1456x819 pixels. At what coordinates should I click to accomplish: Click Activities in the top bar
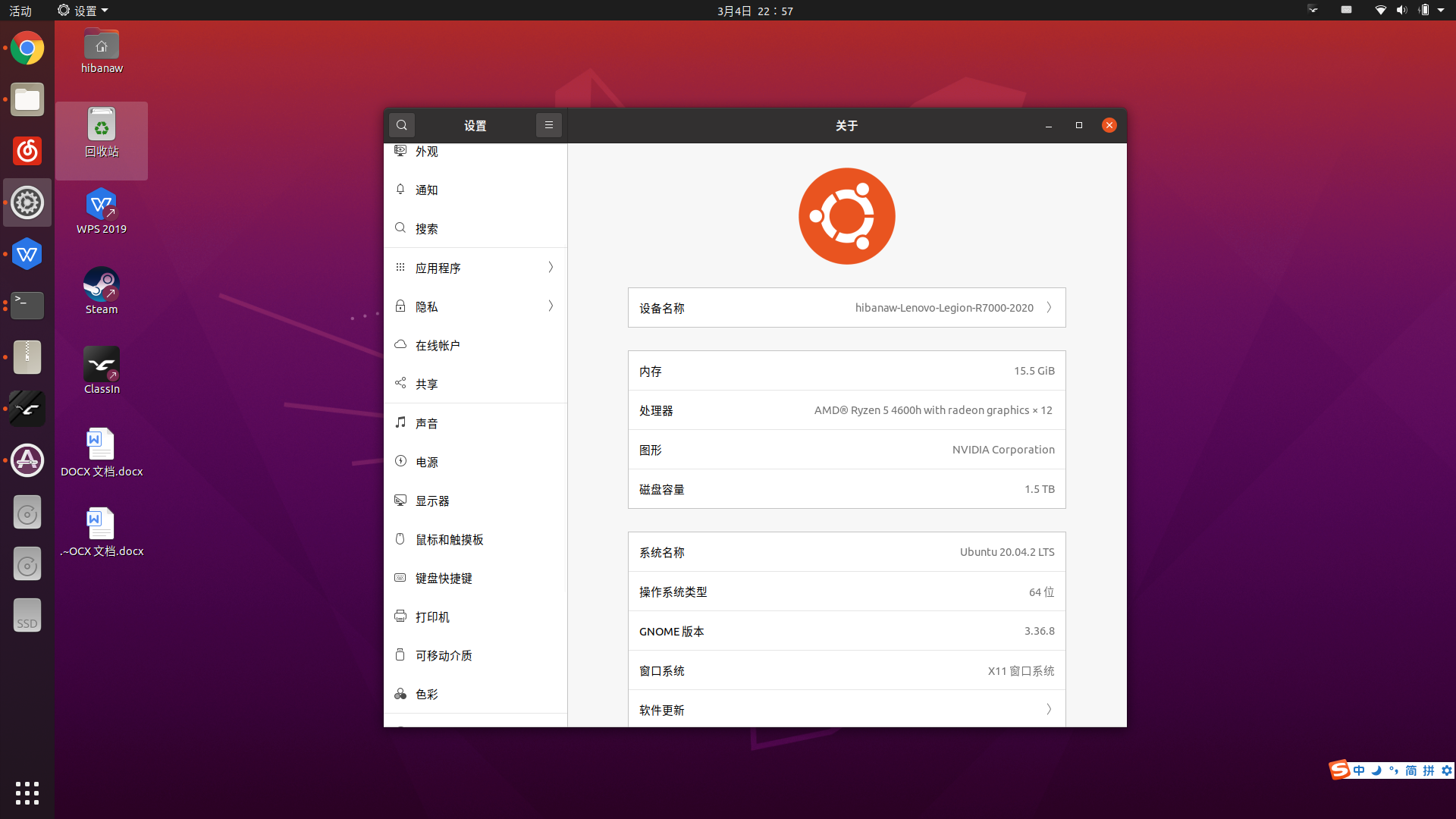(20, 11)
